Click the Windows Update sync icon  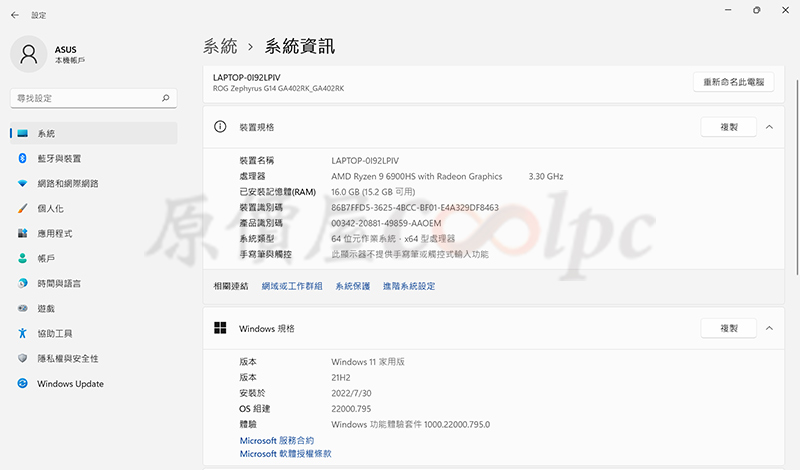tap(22, 383)
